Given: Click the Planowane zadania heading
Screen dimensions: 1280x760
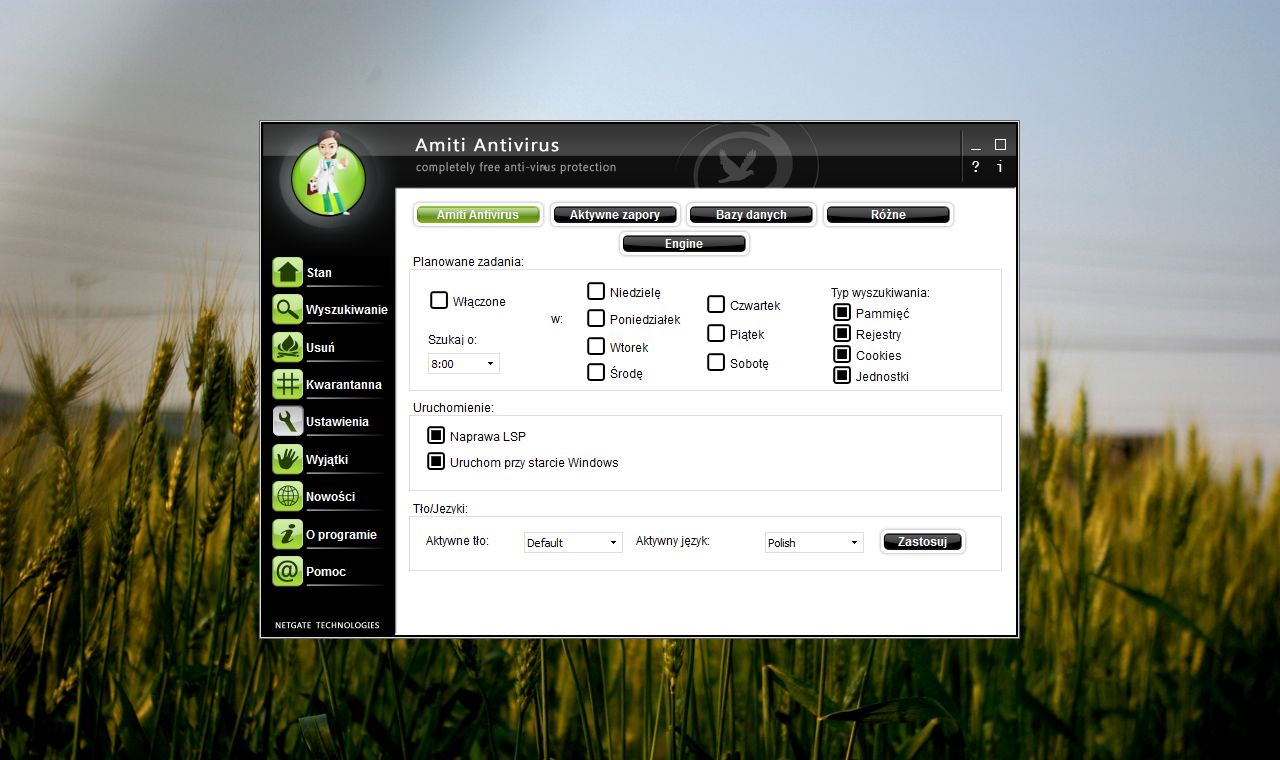Looking at the screenshot, I should click(x=468, y=262).
